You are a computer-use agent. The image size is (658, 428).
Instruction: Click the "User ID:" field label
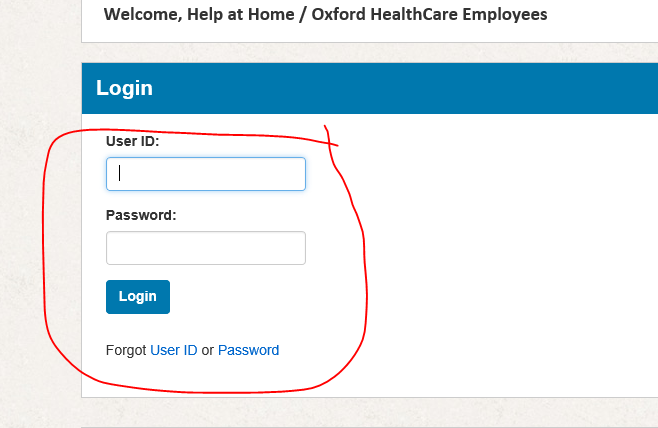click(133, 141)
